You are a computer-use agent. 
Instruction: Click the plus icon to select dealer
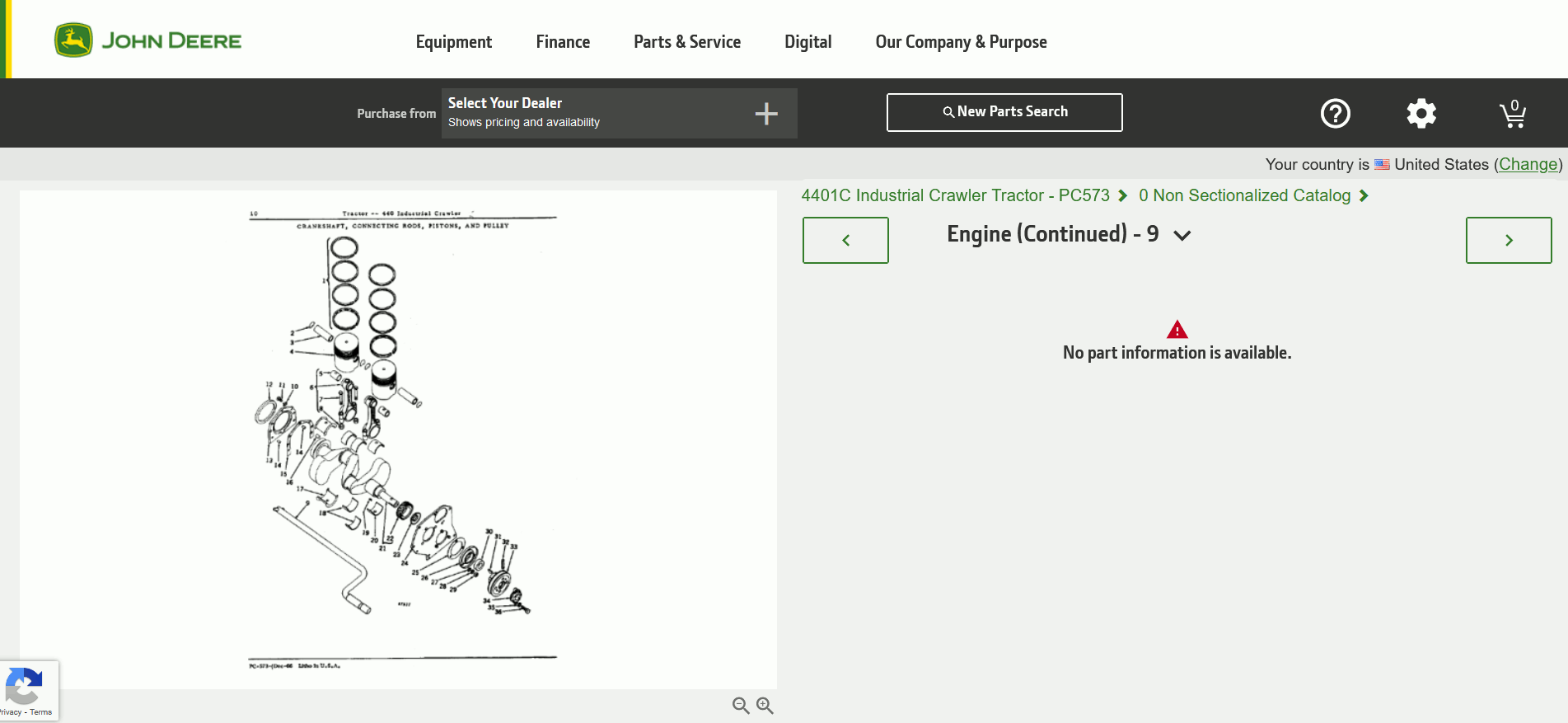click(766, 114)
